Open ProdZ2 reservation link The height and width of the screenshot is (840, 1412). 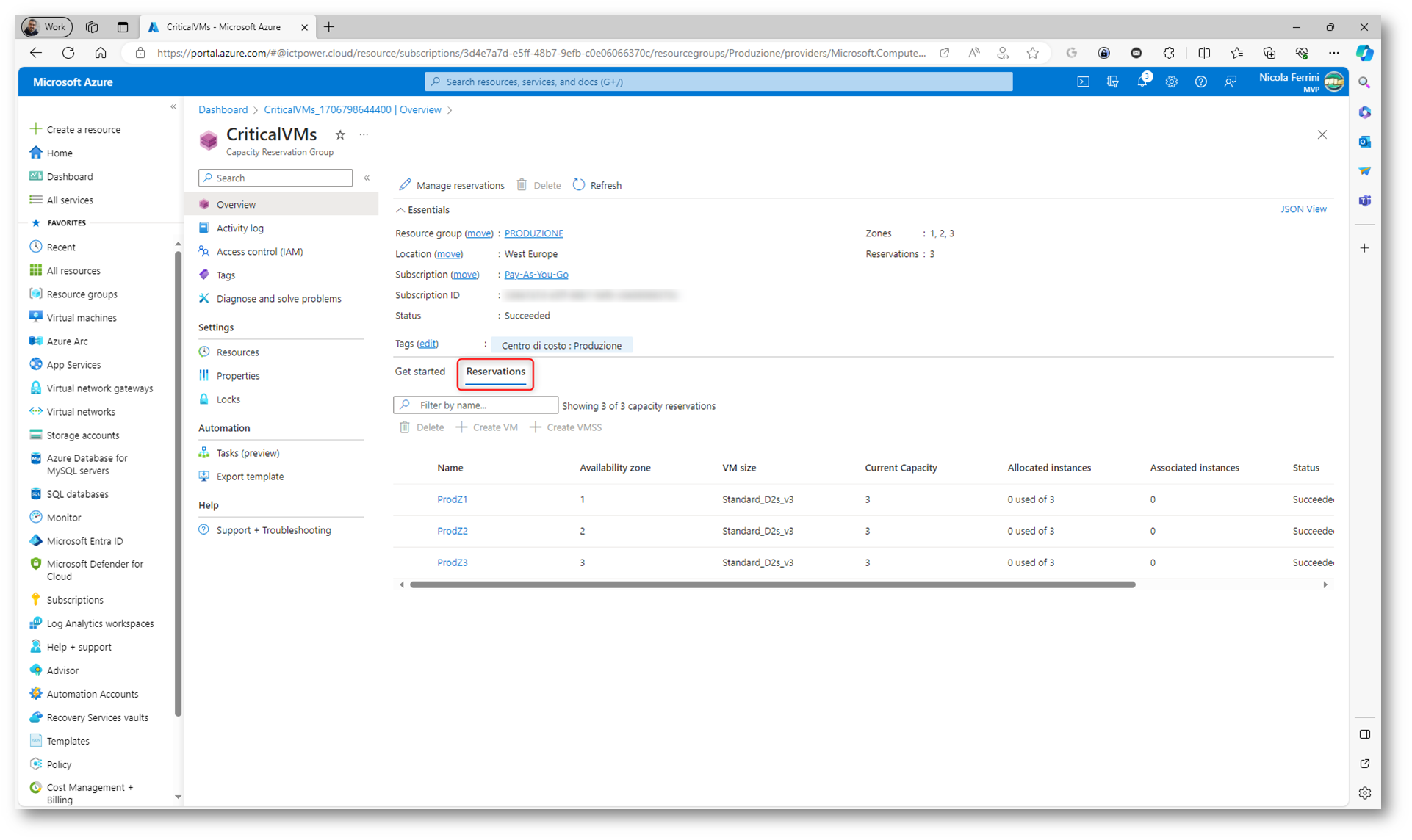click(x=452, y=531)
